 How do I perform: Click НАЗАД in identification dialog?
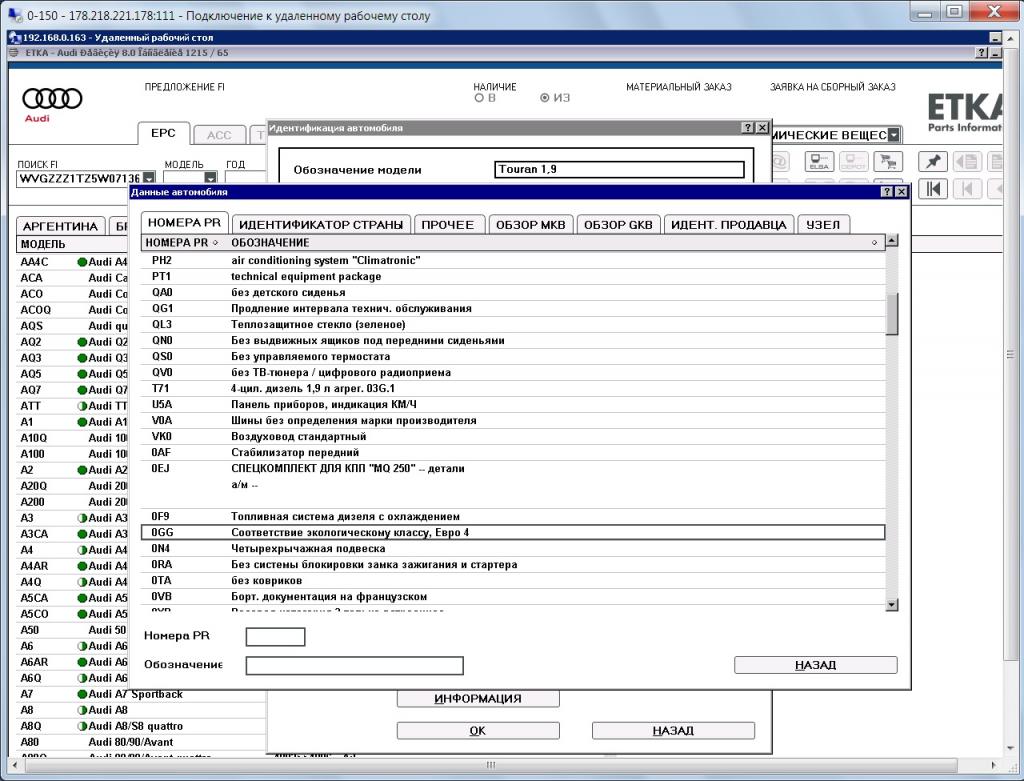(x=673, y=730)
